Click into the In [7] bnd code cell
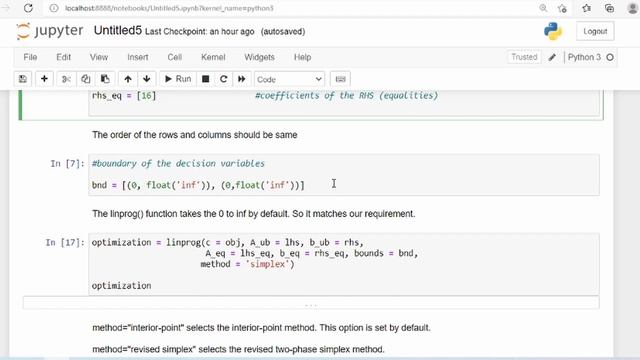 click(344, 175)
